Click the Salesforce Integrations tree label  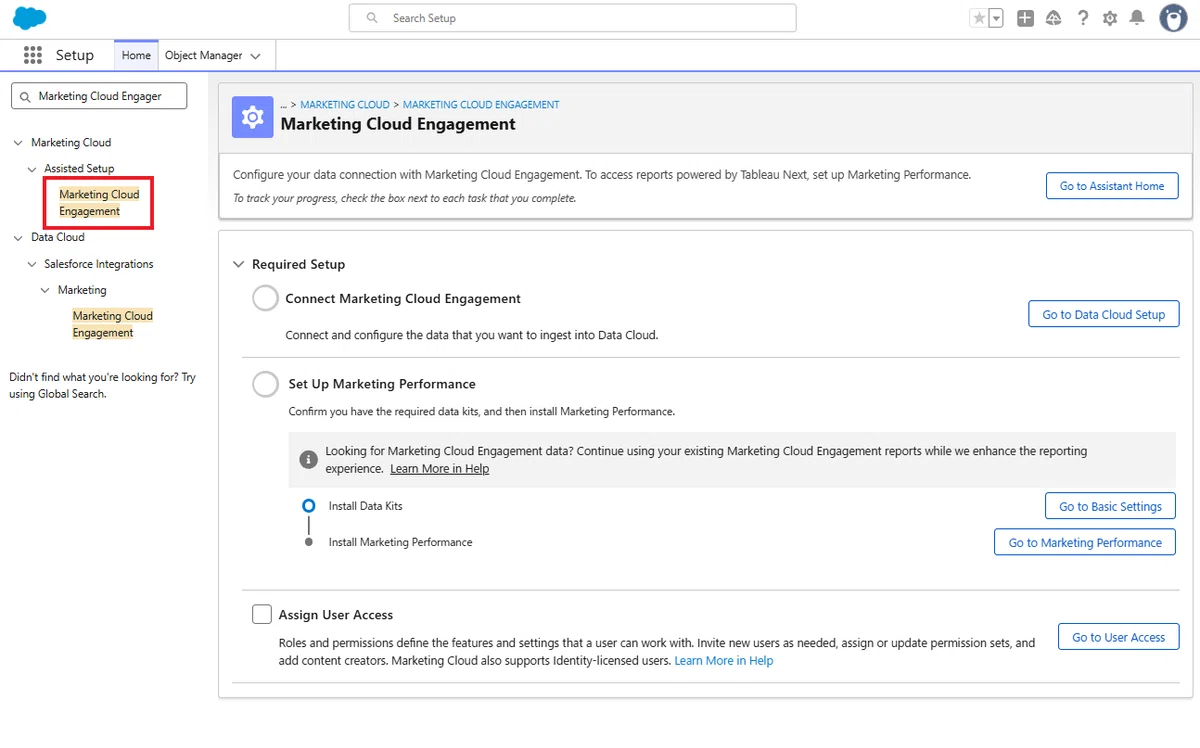99,264
